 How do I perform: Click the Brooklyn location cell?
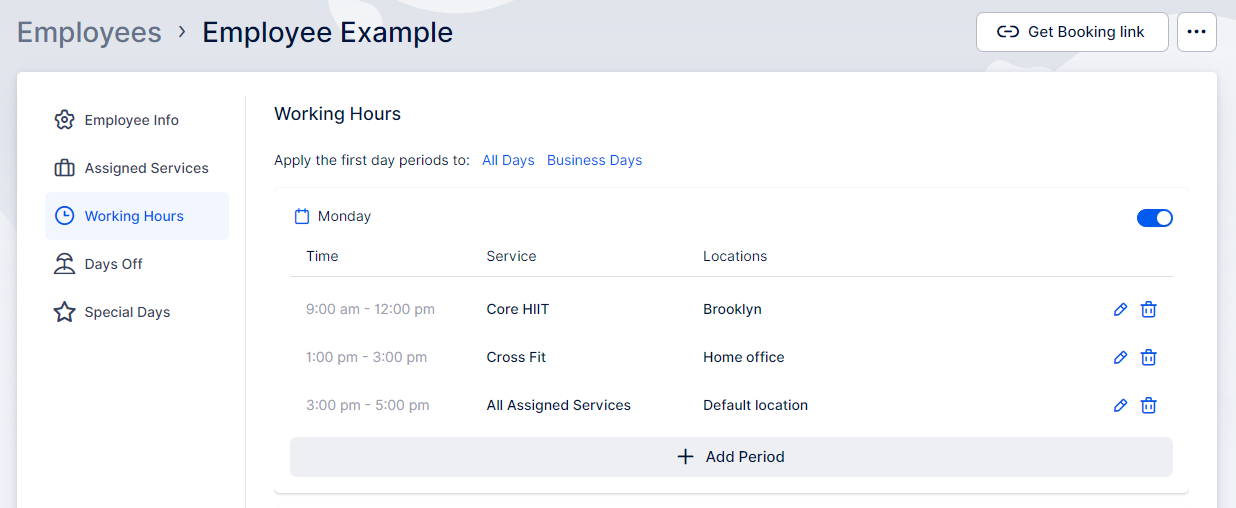point(732,310)
